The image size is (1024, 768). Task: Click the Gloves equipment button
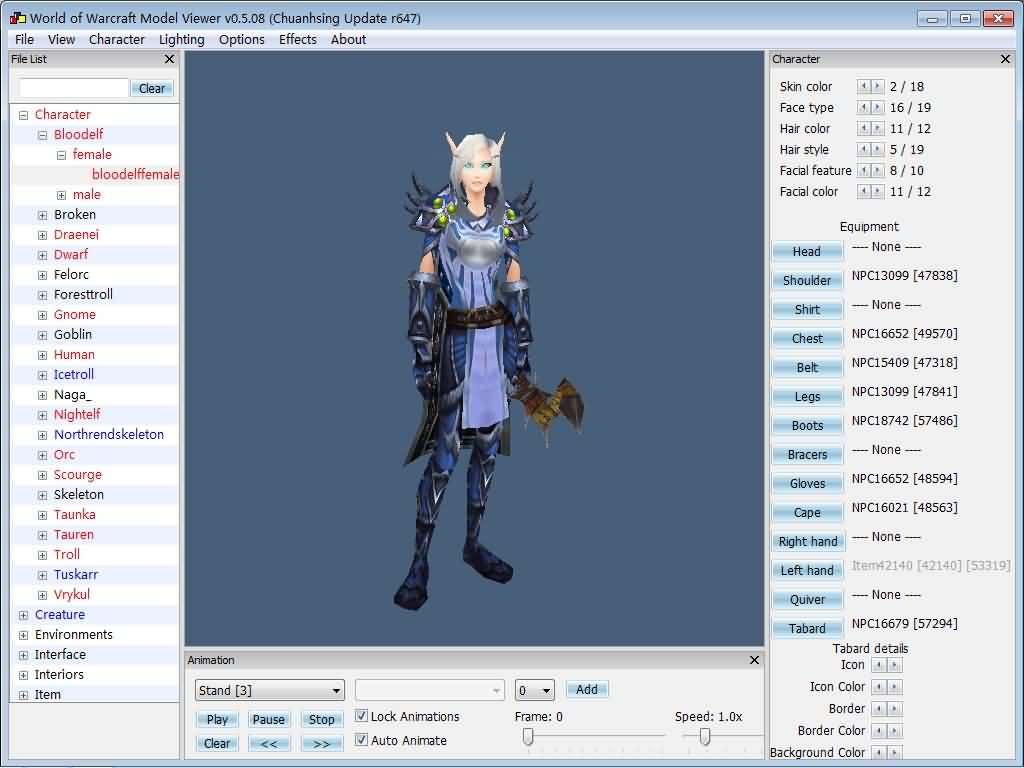(x=807, y=483)
